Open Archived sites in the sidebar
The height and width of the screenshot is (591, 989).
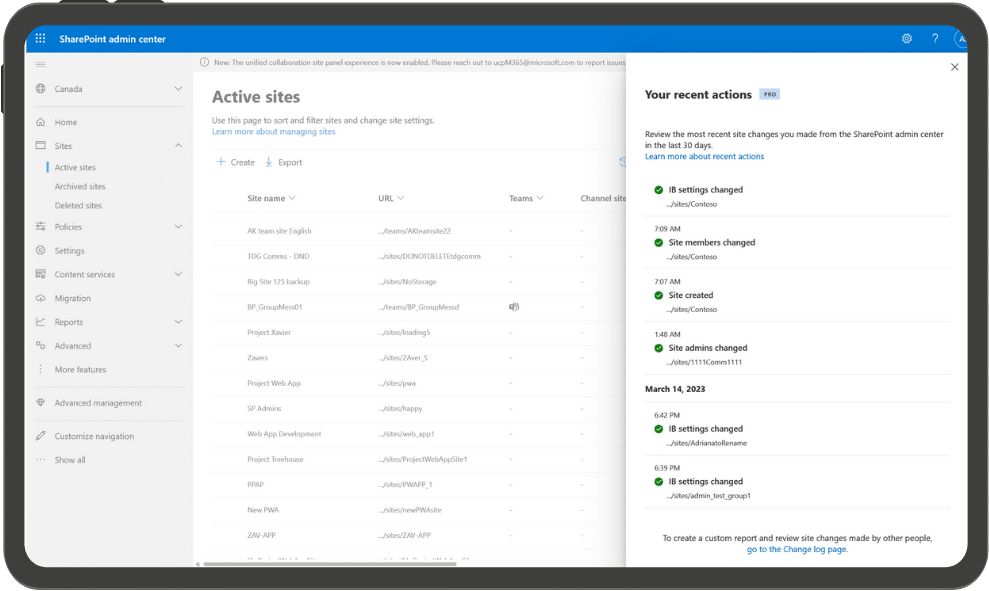point(80,186)
